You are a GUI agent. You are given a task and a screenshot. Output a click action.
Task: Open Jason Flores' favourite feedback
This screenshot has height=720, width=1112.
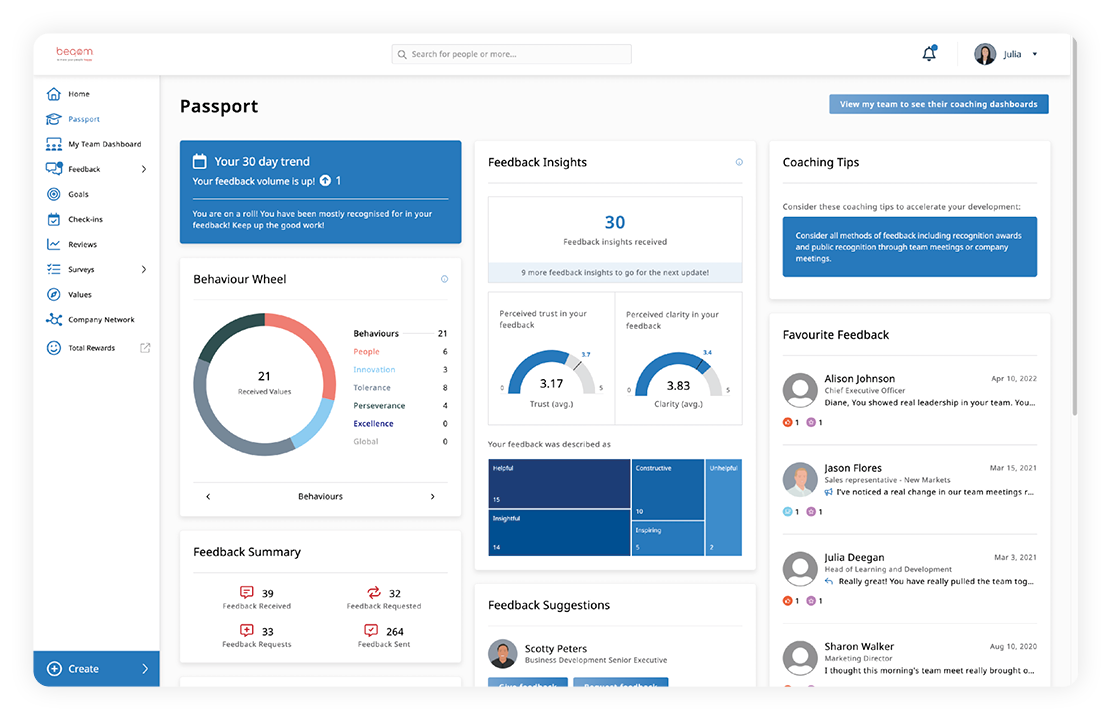point(909,489)
